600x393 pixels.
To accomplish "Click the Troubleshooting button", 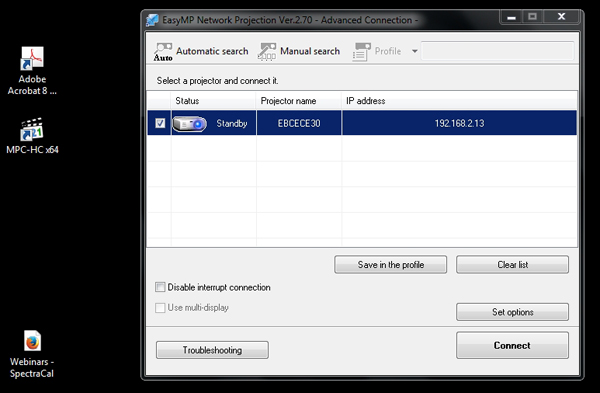I will pos(212,350).
